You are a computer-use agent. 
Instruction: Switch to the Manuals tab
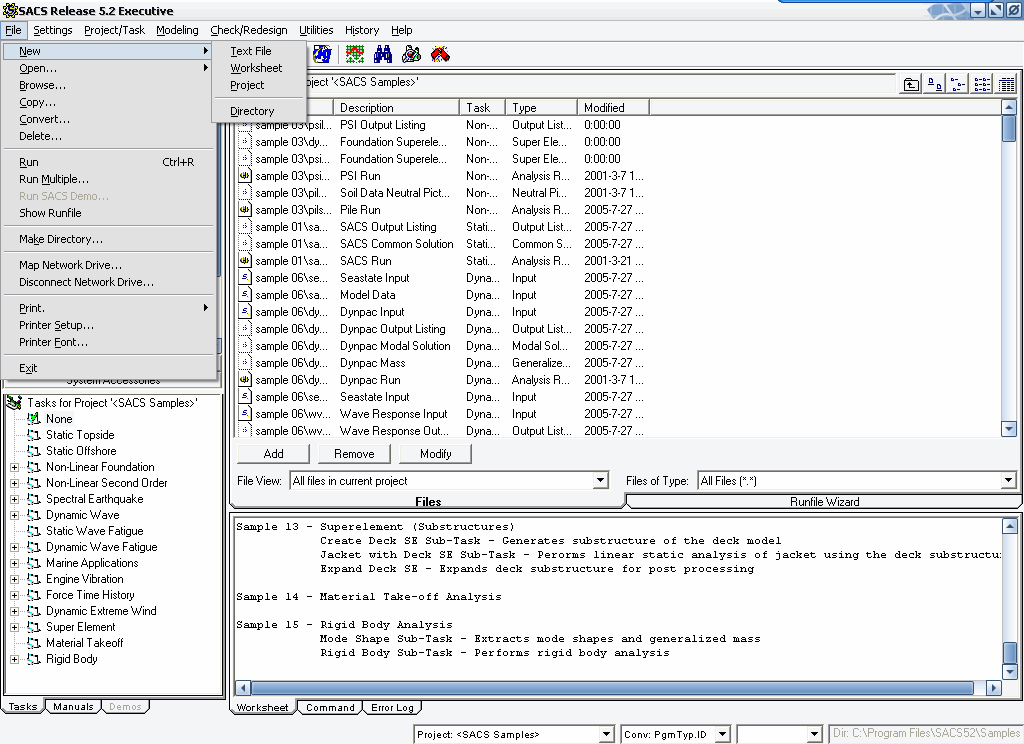pyautogui.click(x=73, y=706)
